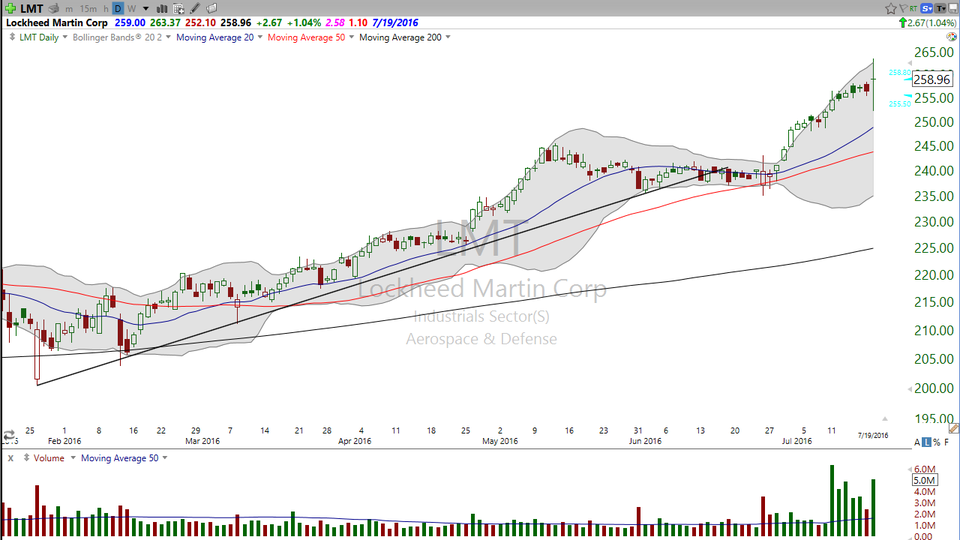Screen dimensions: 960x540
Task: Click the RT real-time indicator
Action: click(x=913, y=9)
